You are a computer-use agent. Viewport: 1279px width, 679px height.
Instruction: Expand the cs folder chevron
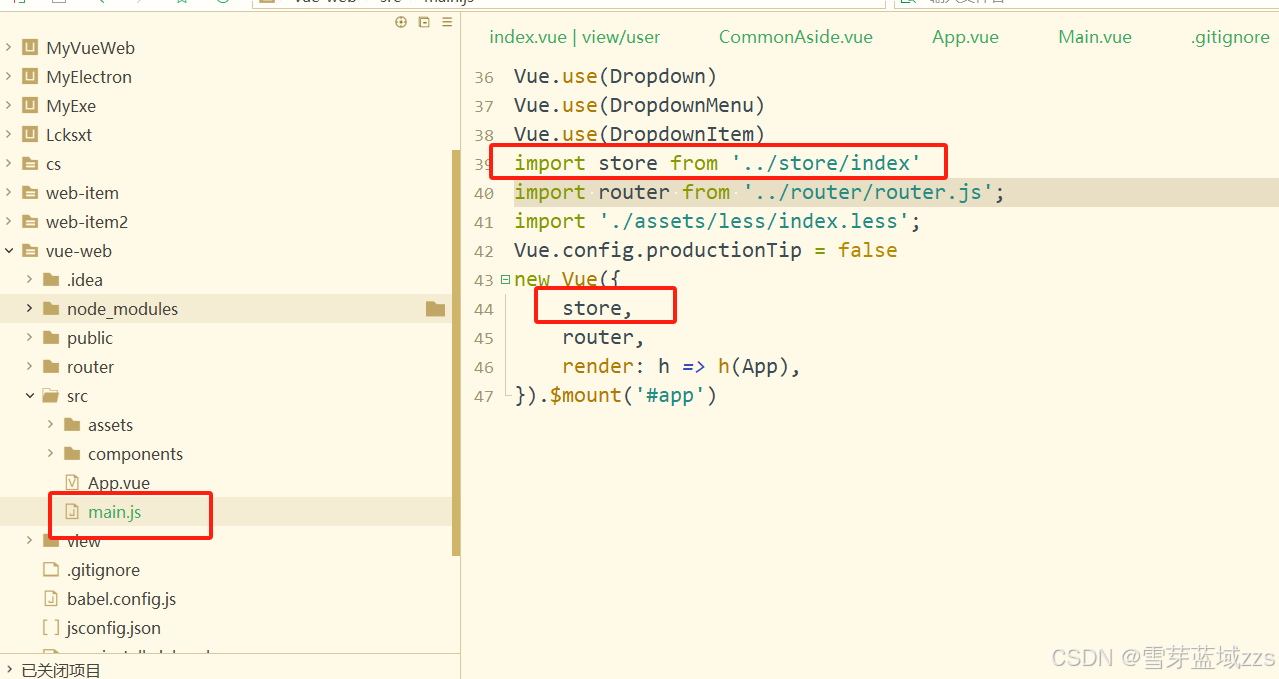[x=9, y=164]
